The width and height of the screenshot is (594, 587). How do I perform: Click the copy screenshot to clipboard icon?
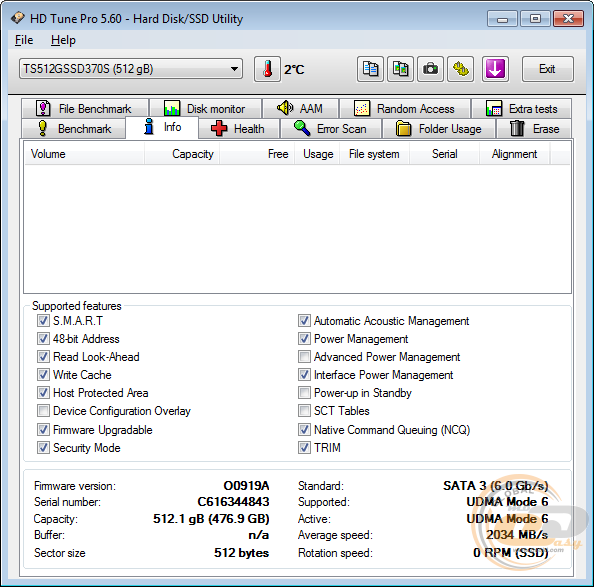(400, 69)
